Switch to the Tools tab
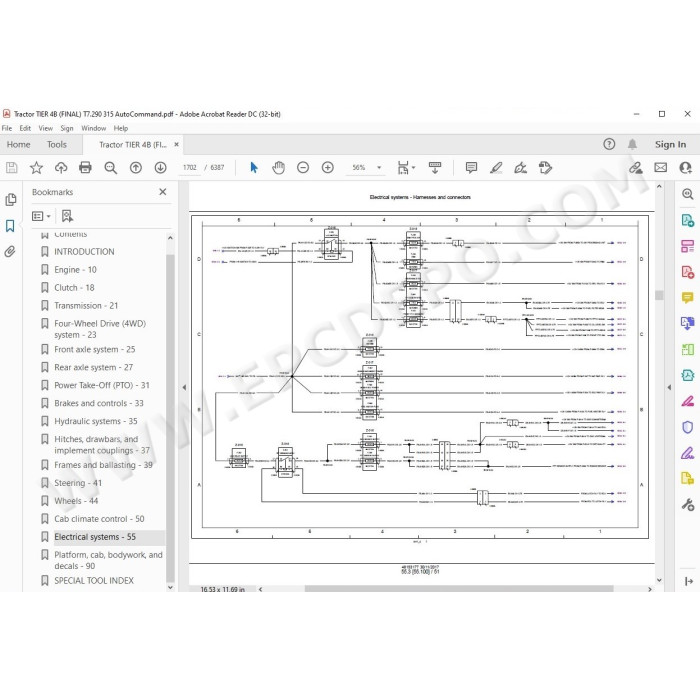Image resolution: width=700 pixels, height=700 pixels. (57, 144)
